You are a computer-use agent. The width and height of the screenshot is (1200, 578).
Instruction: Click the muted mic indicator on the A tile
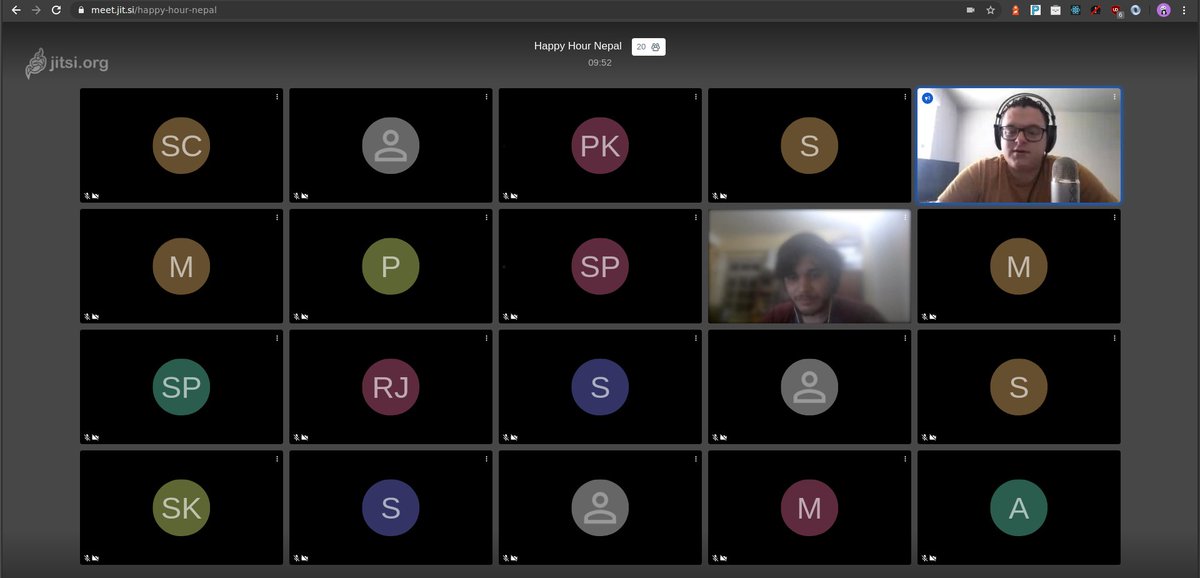tap(925, 557)
